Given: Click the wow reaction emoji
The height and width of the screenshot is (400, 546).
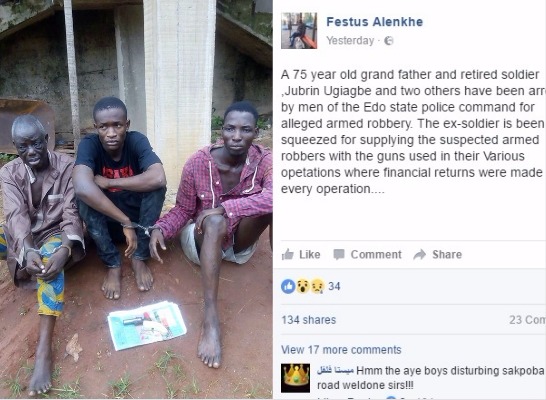Looking at the screenshot, I should click(303, 286).
